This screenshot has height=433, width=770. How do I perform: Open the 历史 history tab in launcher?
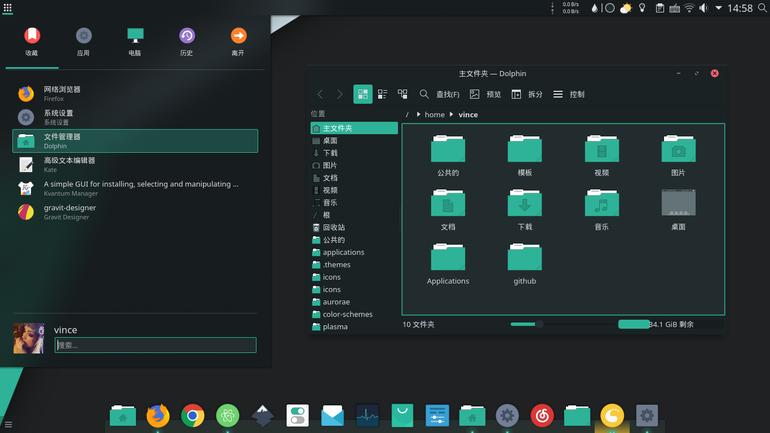click(187, 42)
